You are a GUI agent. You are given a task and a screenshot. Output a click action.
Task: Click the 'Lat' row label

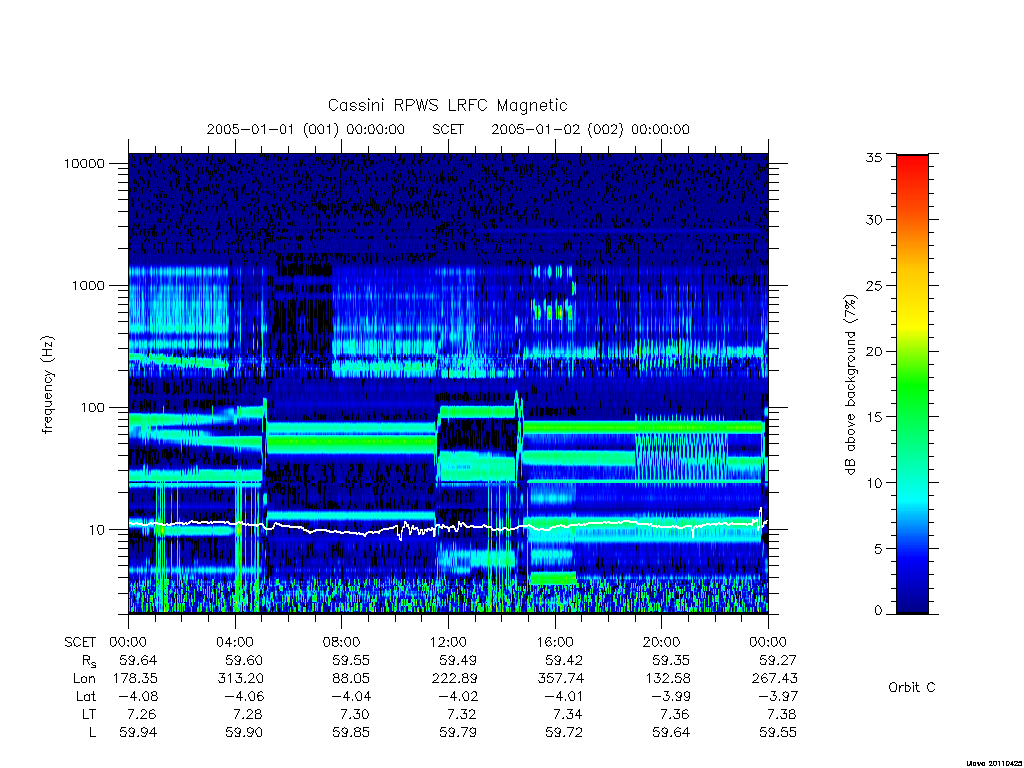click(86, 697)
